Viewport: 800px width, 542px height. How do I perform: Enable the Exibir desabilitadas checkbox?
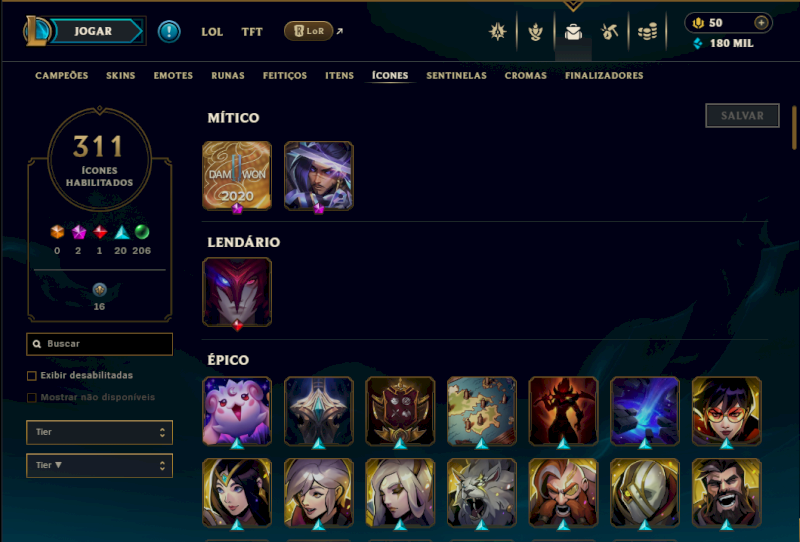pyautogui.click(x=32, y=376)
